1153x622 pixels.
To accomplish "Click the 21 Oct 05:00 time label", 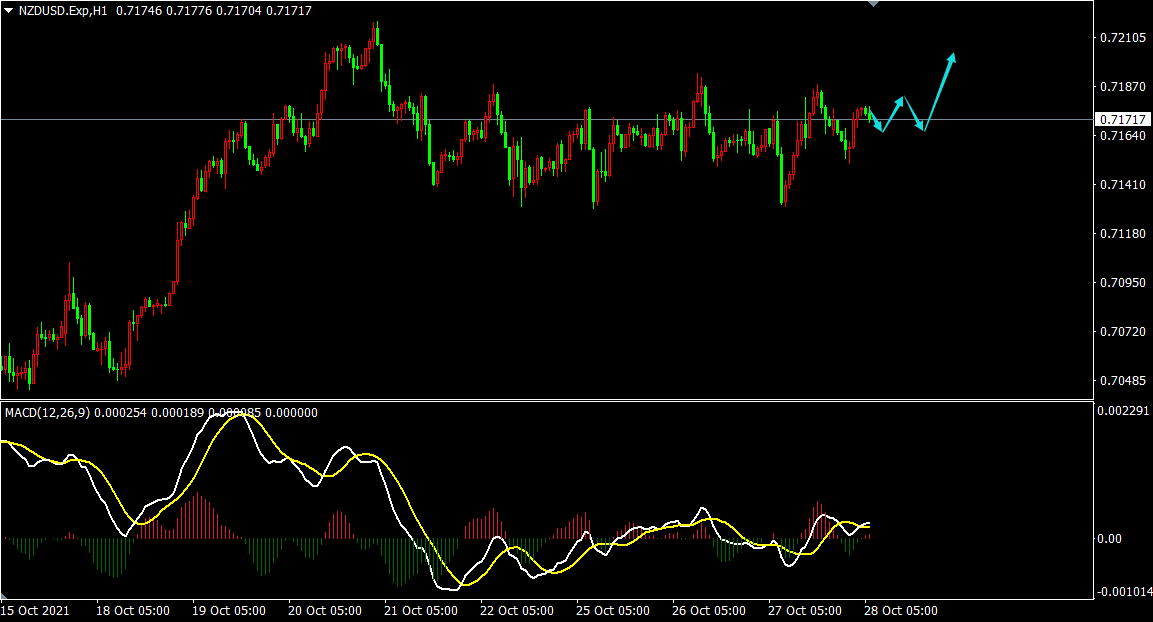I will click(421, 611).
